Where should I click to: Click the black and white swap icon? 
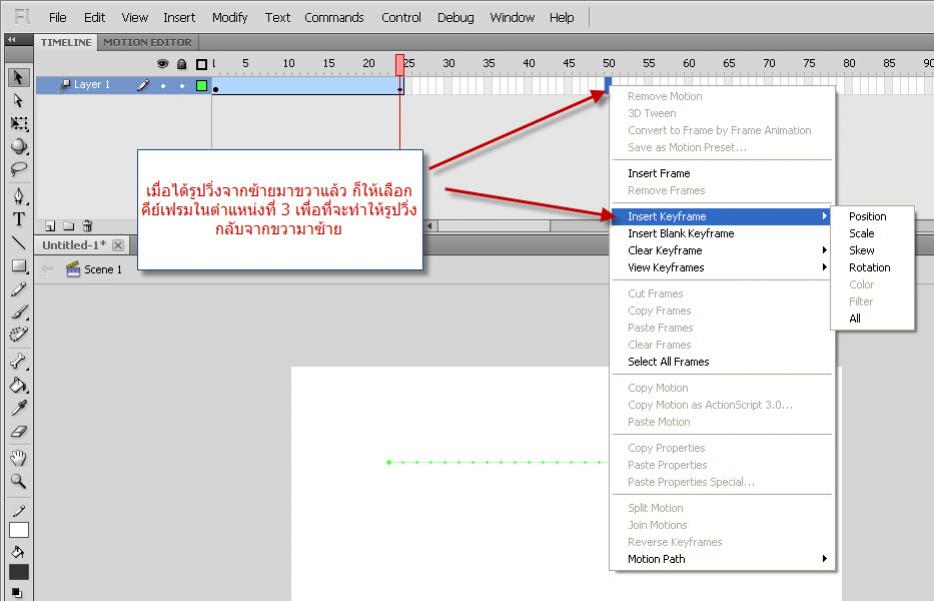17,593
